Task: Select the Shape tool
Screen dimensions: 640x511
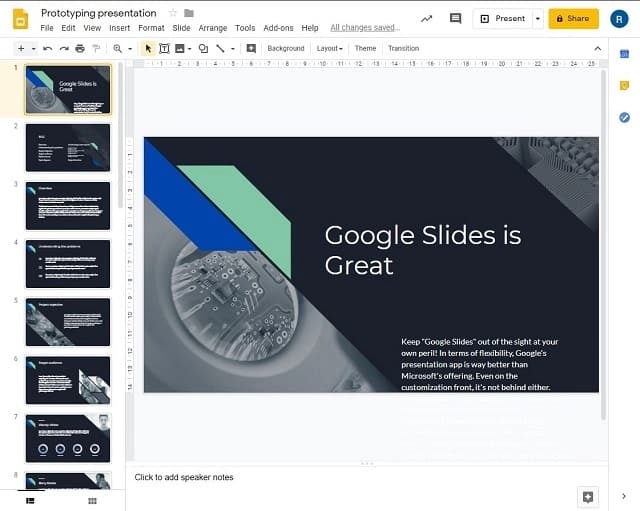Action: coord(203,49)
